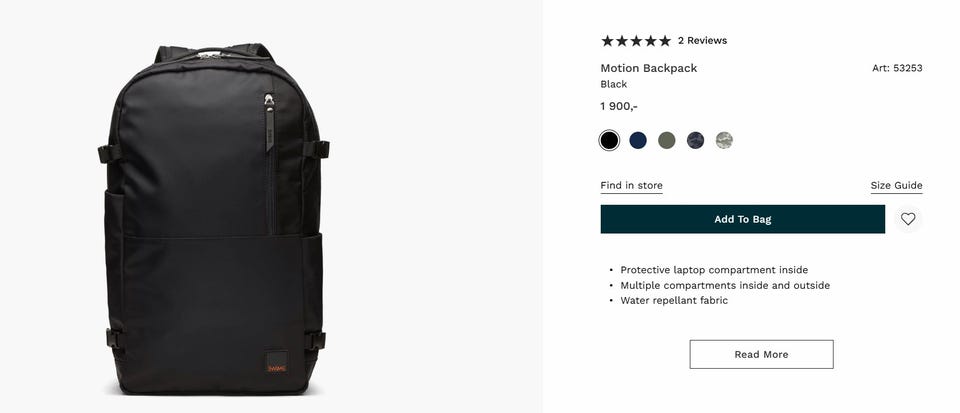Choose the light grey camo swatch
The image size is (960, 413).
point(724,141)
